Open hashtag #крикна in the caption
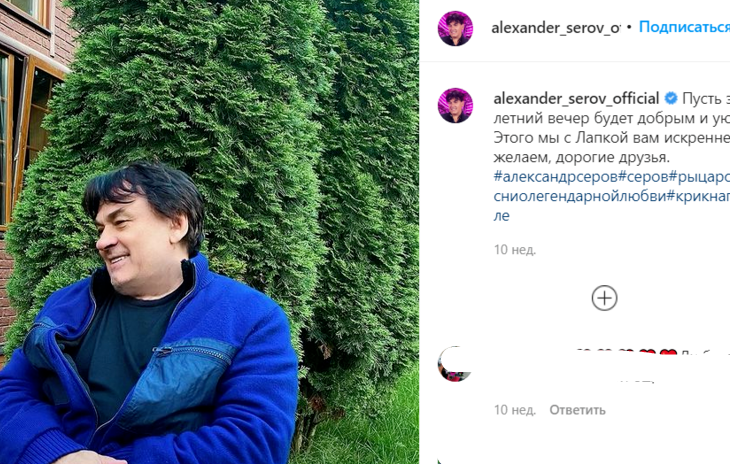Screen dimensions: 730x464 click(698, 196)
